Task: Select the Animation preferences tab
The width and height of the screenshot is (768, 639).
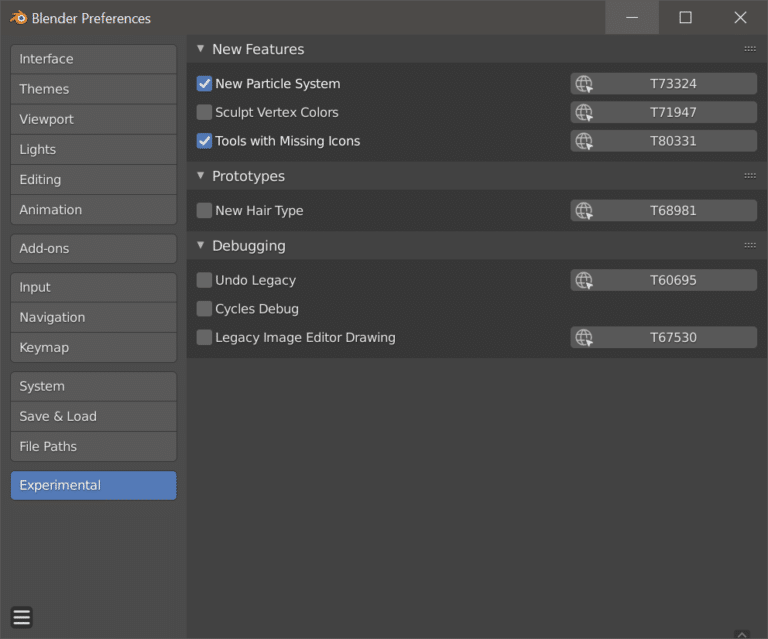Action: pos(94,210)
